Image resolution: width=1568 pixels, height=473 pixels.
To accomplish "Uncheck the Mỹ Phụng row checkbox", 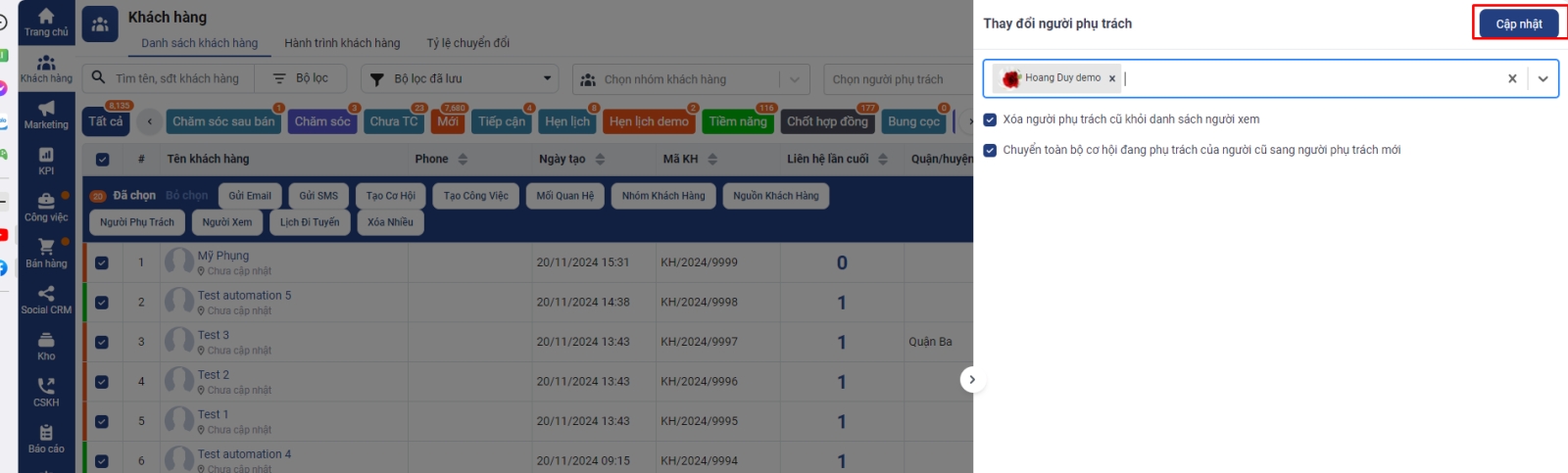I will pos(102,262).
